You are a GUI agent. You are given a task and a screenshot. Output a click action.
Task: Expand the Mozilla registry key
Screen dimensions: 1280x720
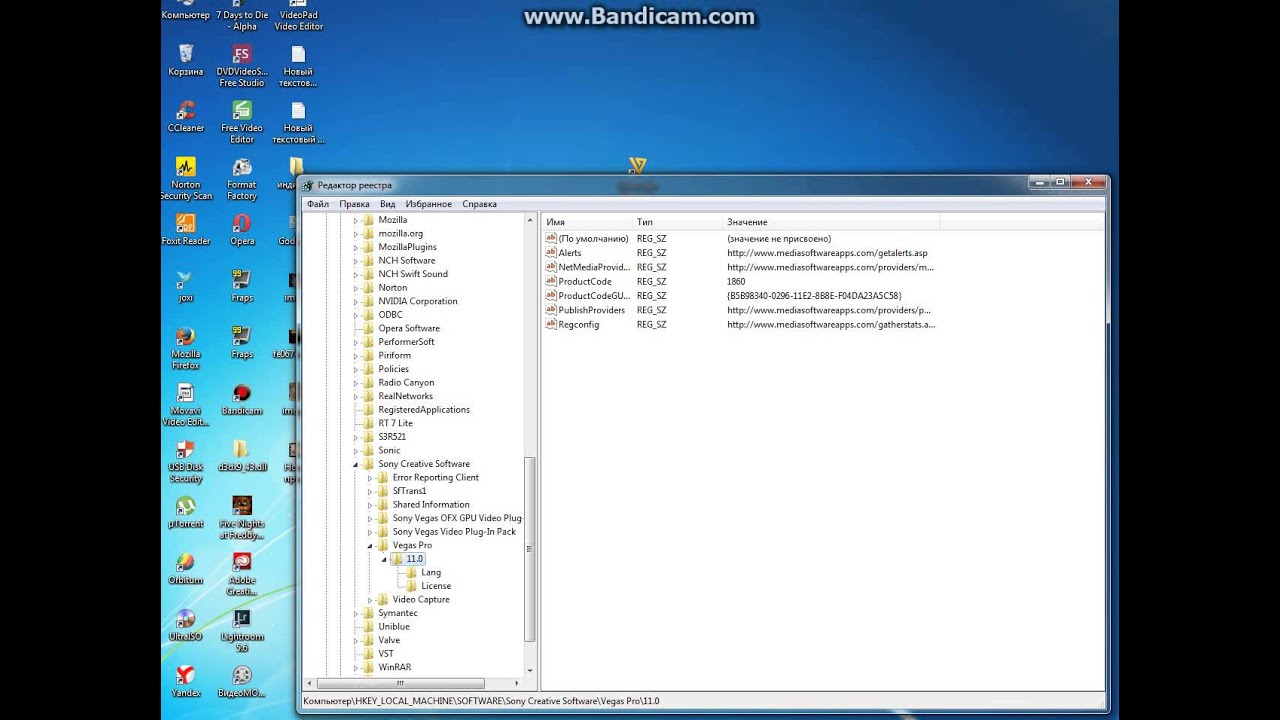coord(355,220)
